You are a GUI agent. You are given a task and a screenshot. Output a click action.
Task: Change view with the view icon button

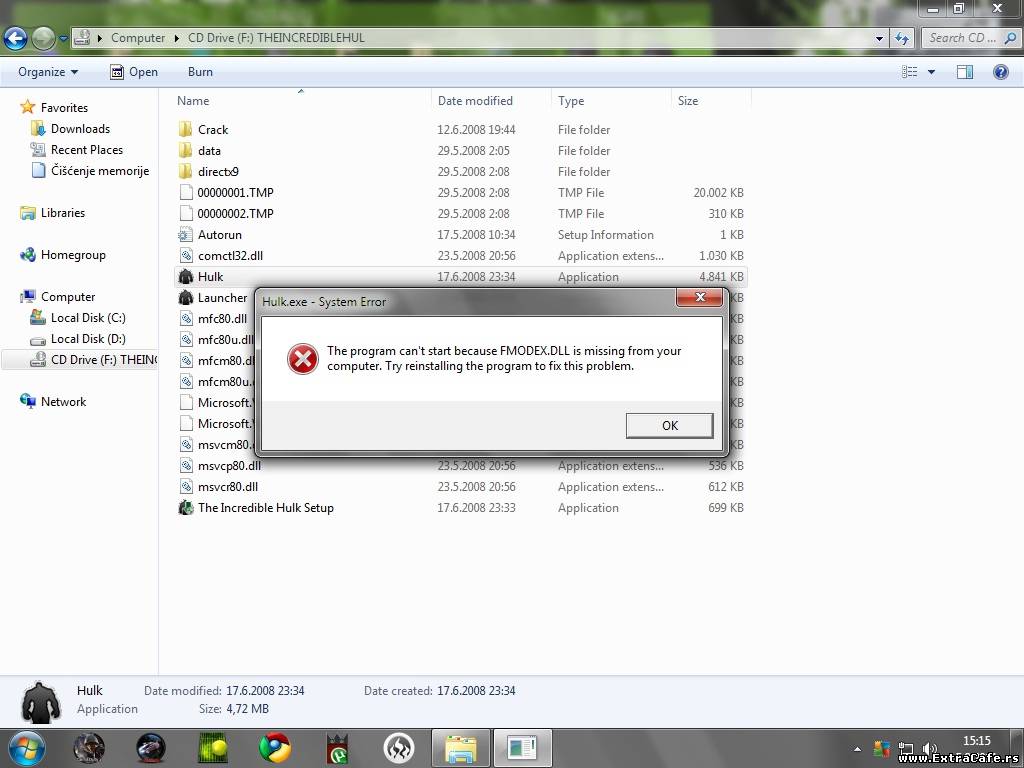point(910,72)
